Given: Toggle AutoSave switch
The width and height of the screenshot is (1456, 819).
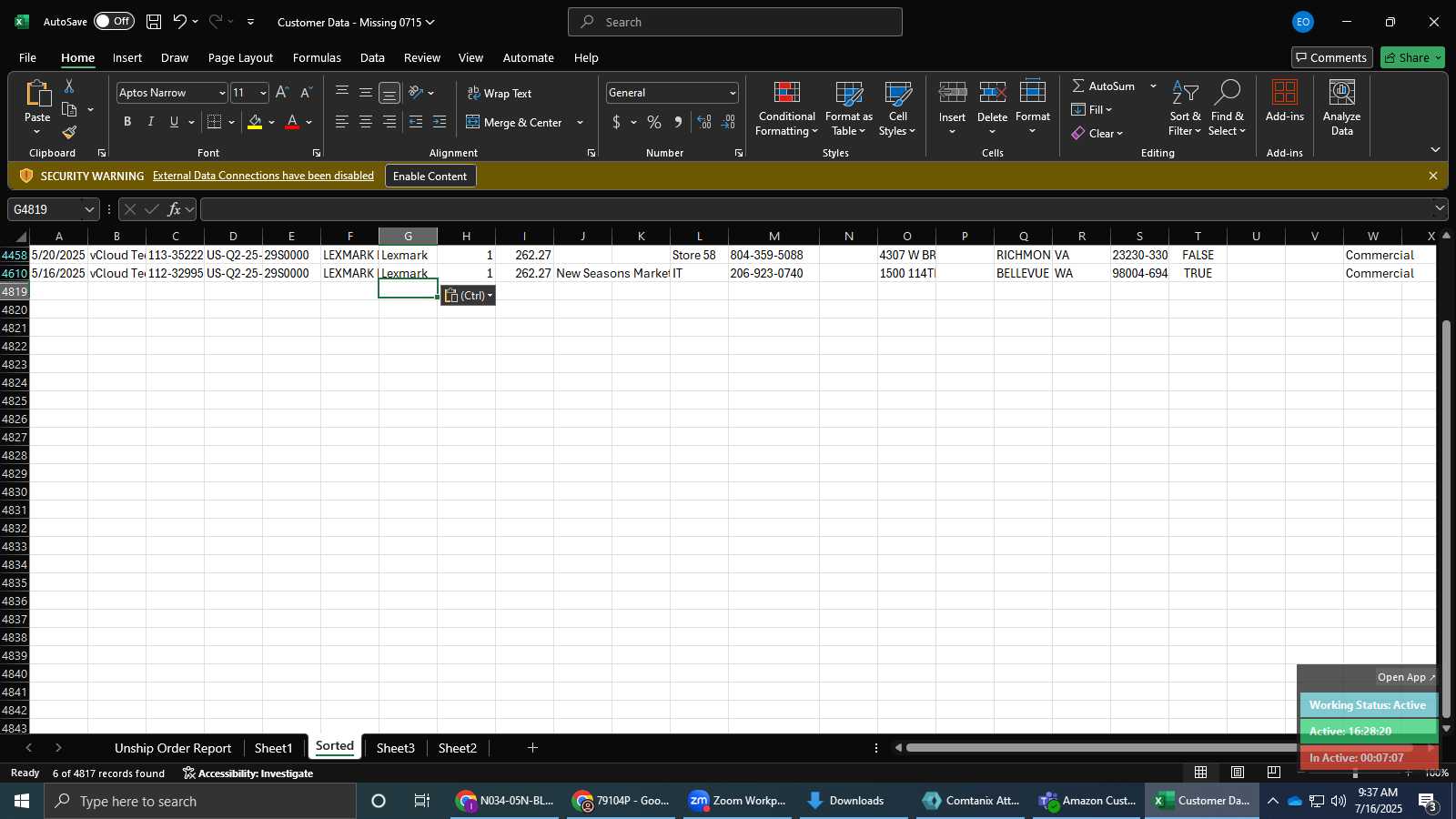Looking at the screenshot, I should click(115, 21).
